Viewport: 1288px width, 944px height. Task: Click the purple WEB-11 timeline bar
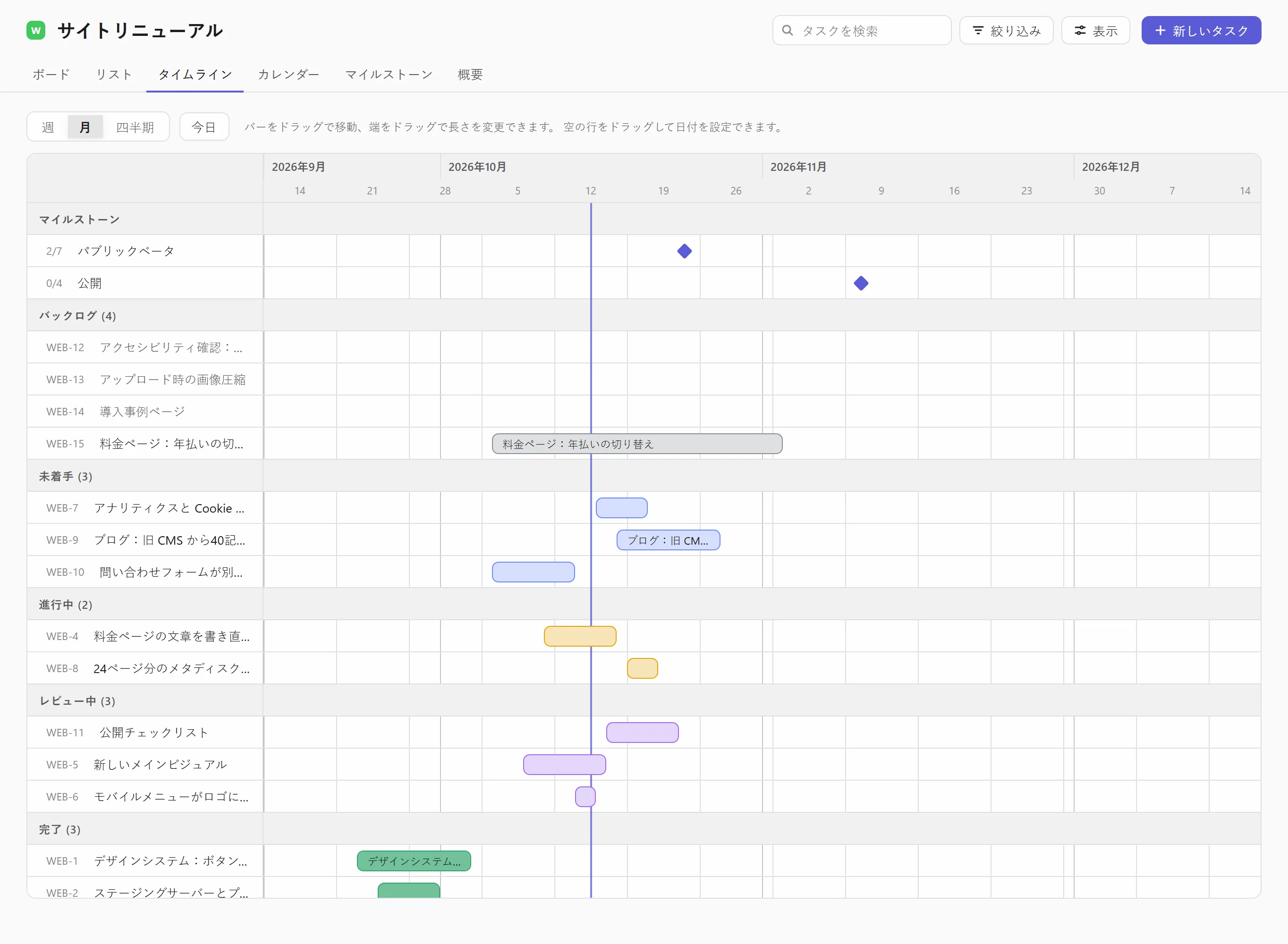coord(642,732)
